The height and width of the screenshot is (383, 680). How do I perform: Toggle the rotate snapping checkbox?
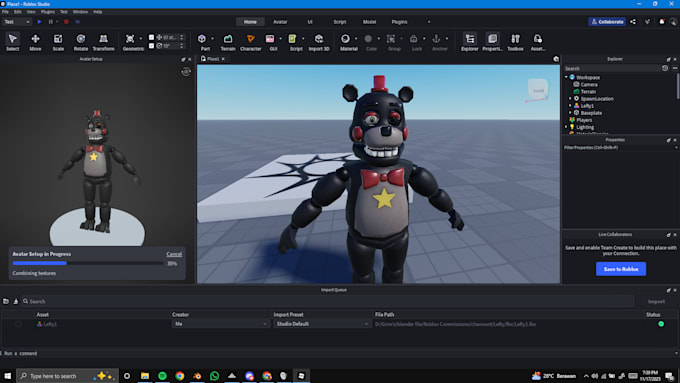click(x=151, y=46)
